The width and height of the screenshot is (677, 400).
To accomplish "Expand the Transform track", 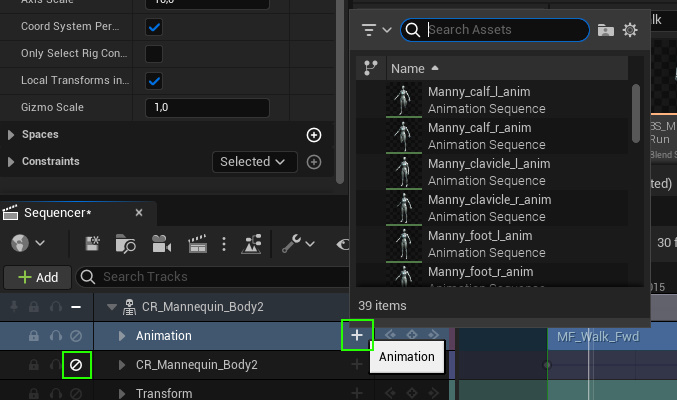I will (x=122, y=394).
